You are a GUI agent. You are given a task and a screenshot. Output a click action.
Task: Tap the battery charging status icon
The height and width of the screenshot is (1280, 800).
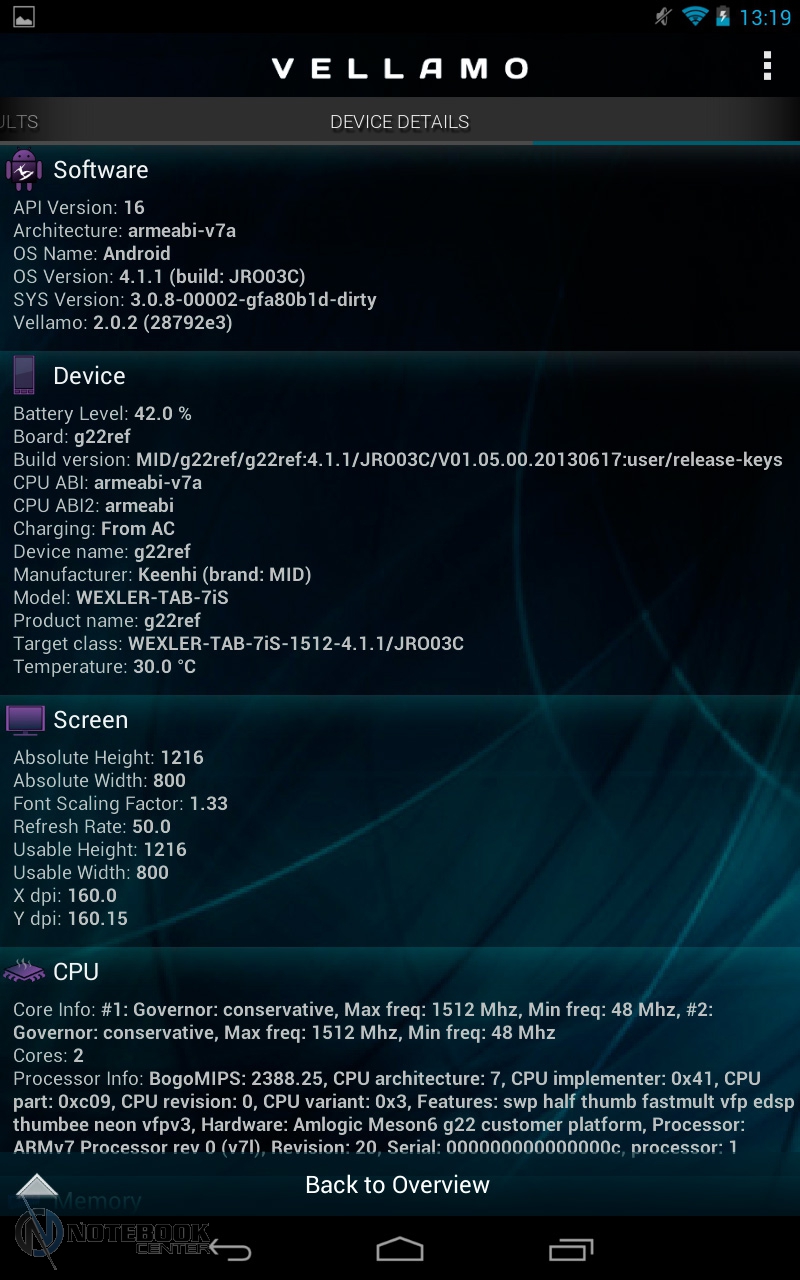tap(722, 17)
